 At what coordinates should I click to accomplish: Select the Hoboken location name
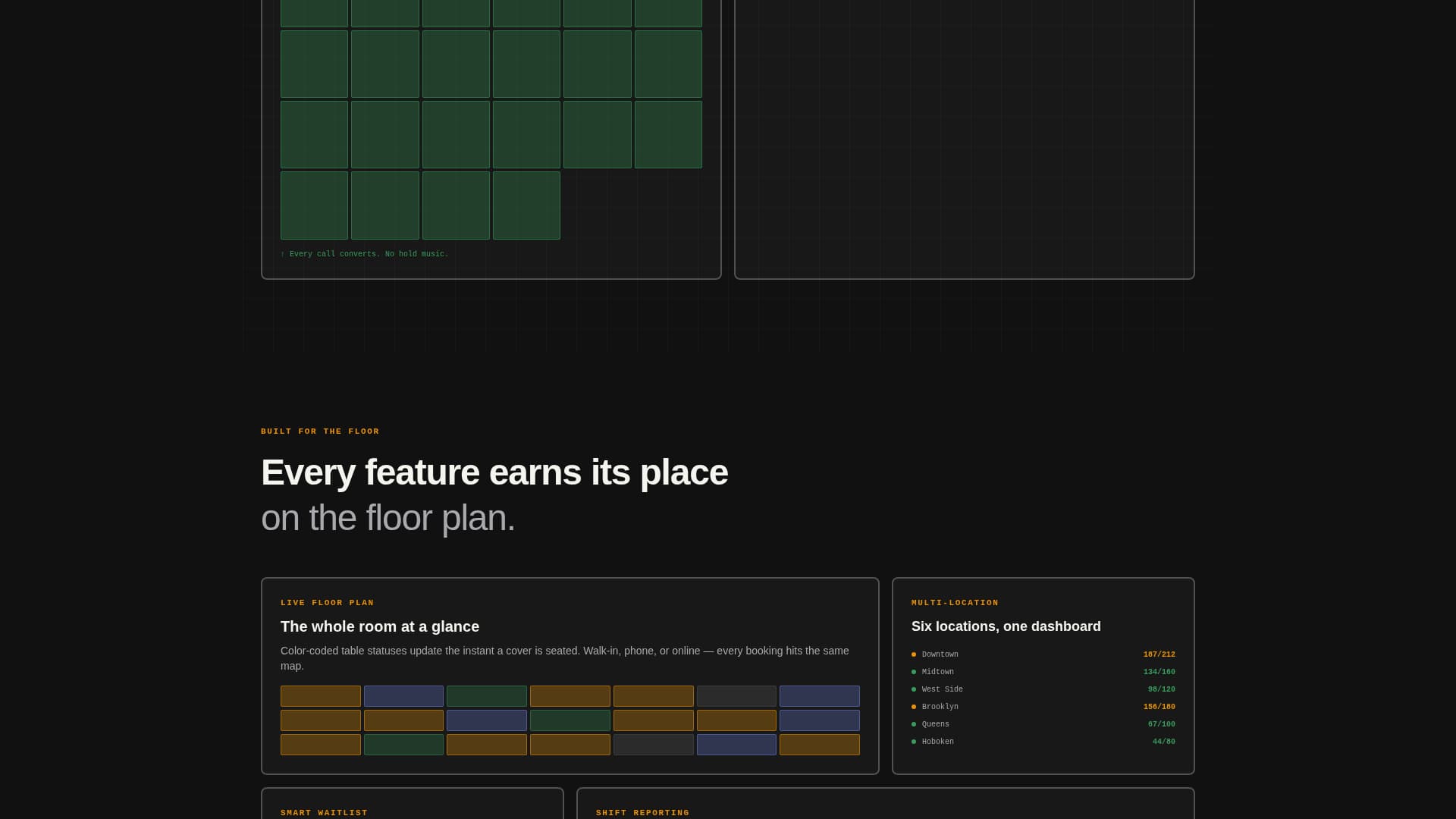tap(938, 742)
